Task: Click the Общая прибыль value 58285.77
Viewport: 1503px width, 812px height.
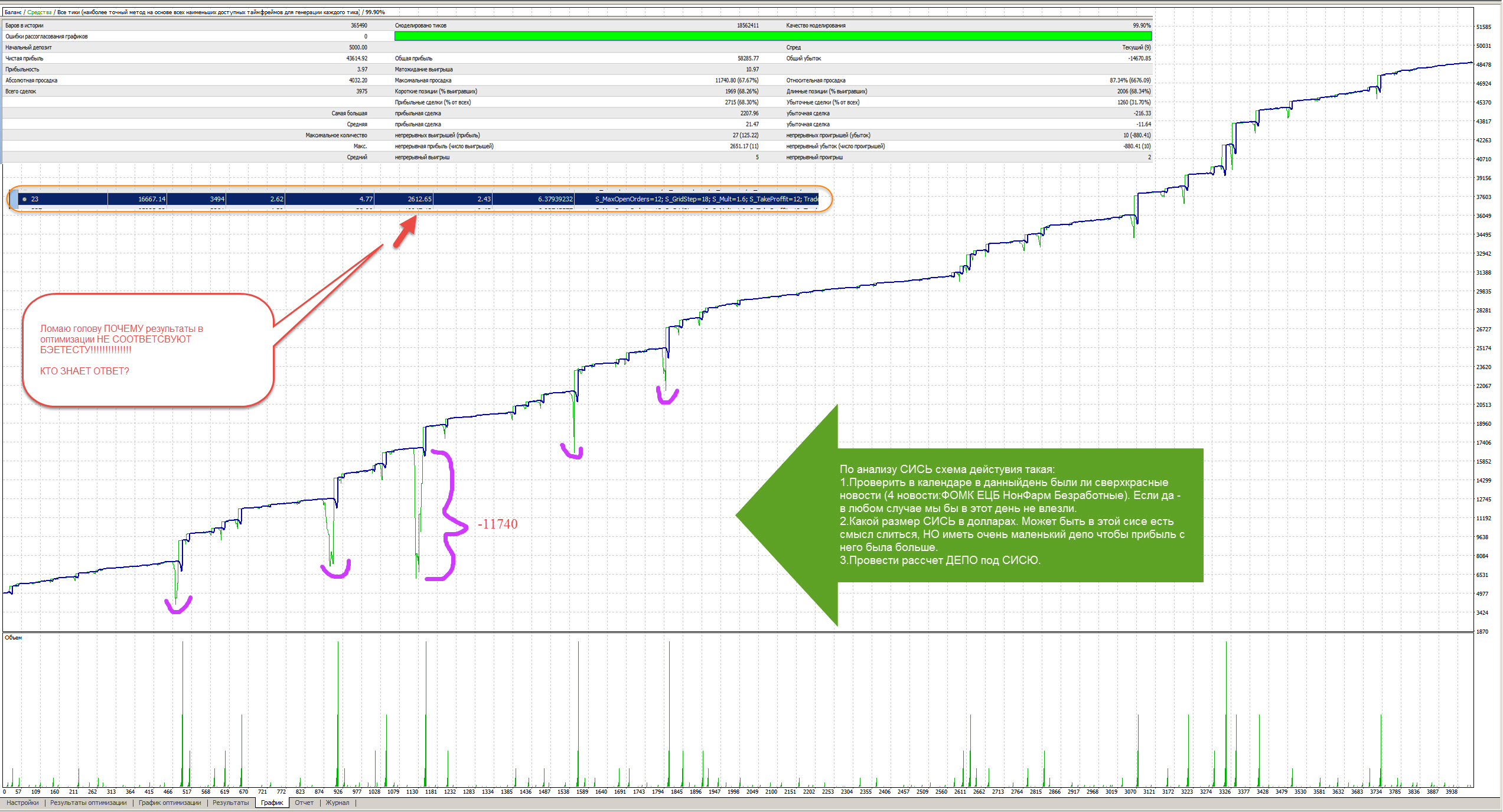Action: tap(748, 58)
